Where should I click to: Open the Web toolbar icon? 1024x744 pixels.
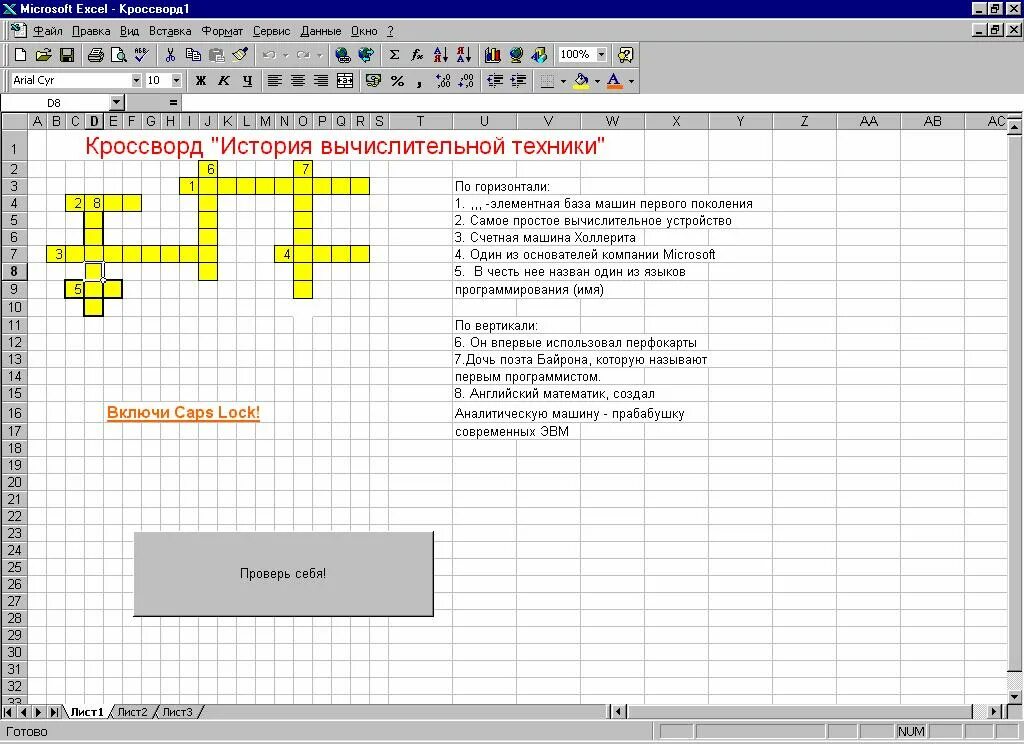pyautogui.click(x=366, y=55)
